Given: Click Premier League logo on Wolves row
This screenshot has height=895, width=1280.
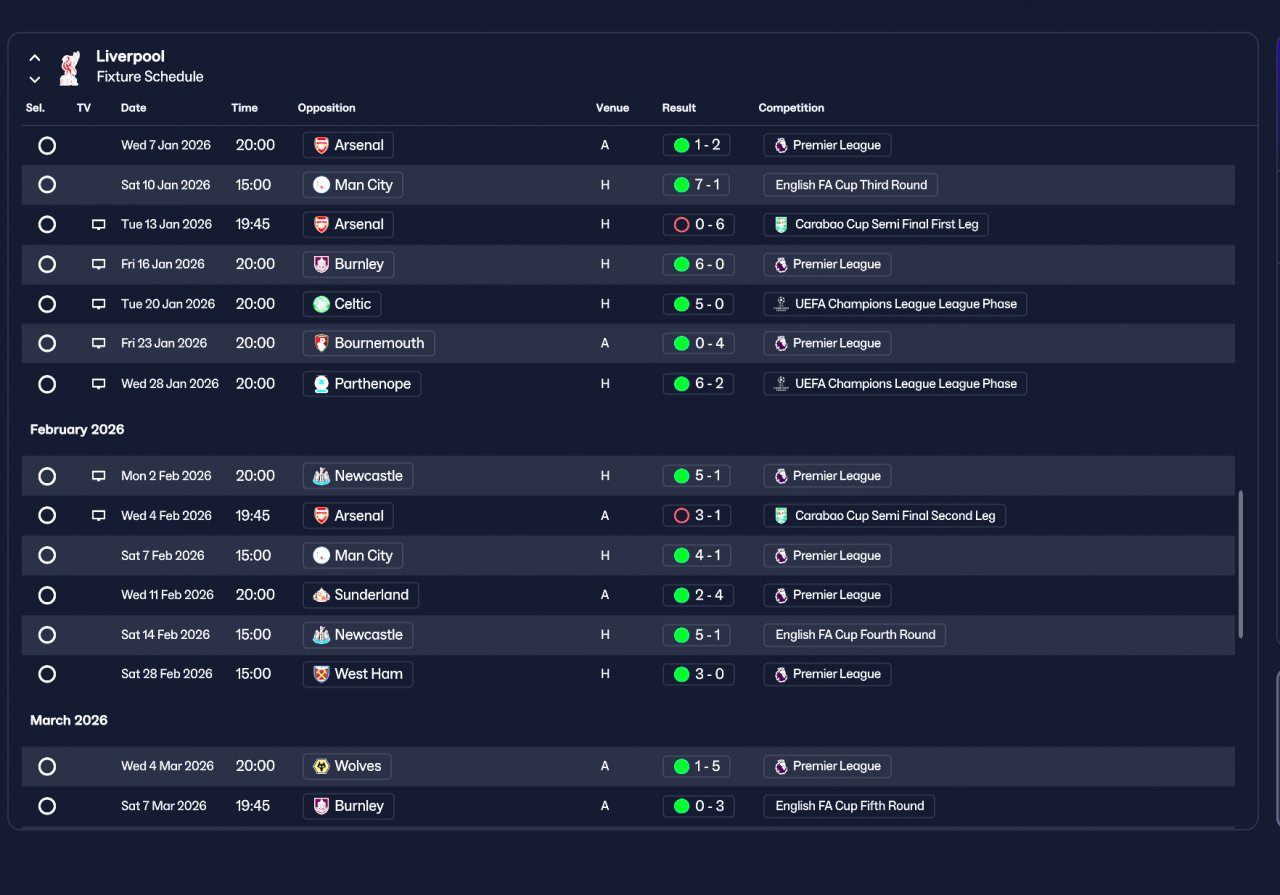Looking at the screenshot, I should pos(781,766).
